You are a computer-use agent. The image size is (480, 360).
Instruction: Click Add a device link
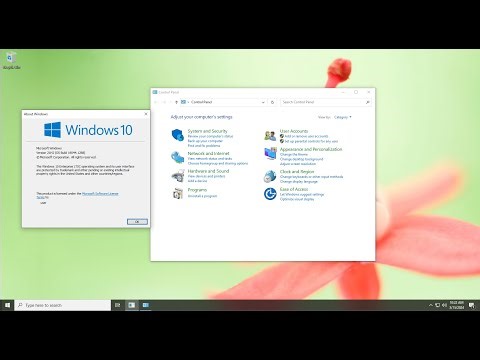(197, 181)
